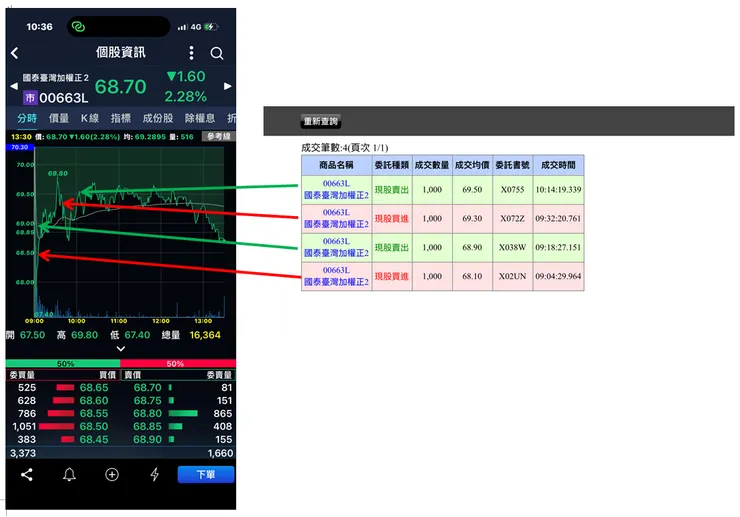
Task: Select bid price 68.65 row
Action: pyautogui.click(x=63, y=388)
